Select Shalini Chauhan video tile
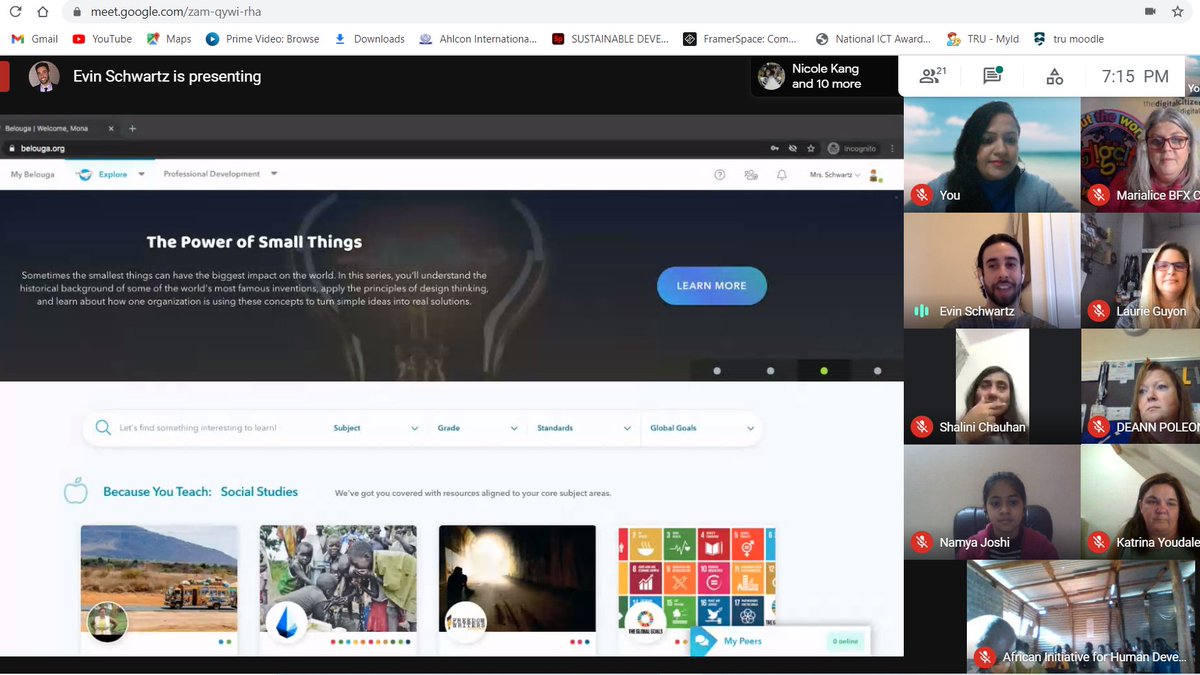This screenshot has width=1200, height=675. pyautogui.click(x=992, y=387)
